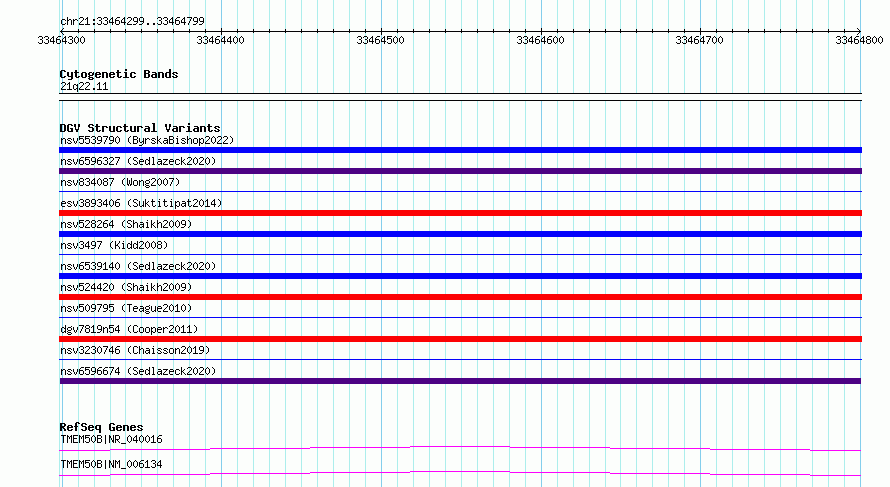Screen dimensions: 890x487
Task: Open variant nsv3497 (Kidd2008) label
Action: 114,245
